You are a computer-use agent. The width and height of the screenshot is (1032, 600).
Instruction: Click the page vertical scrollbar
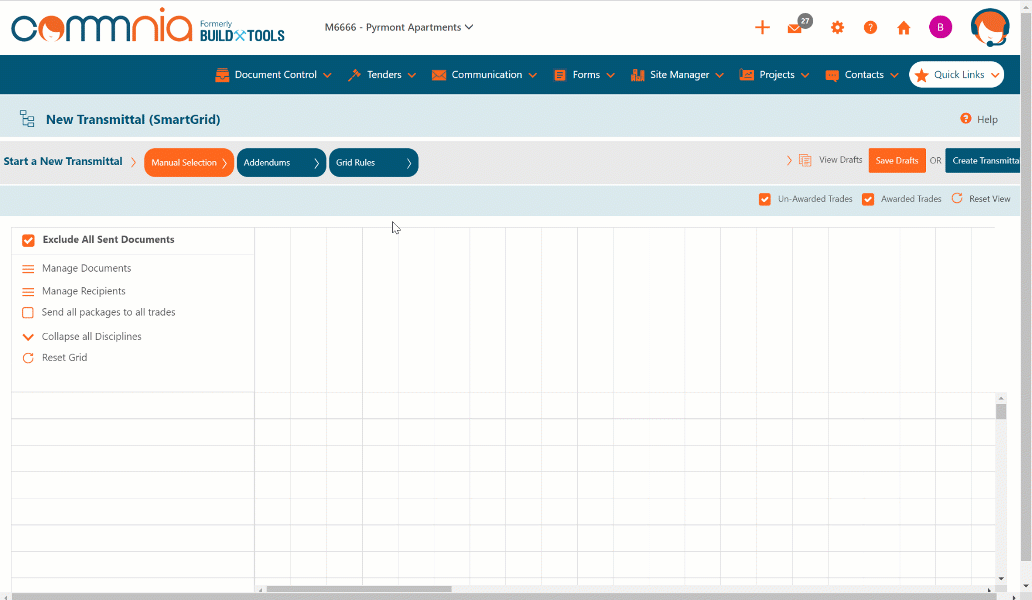1026,289
